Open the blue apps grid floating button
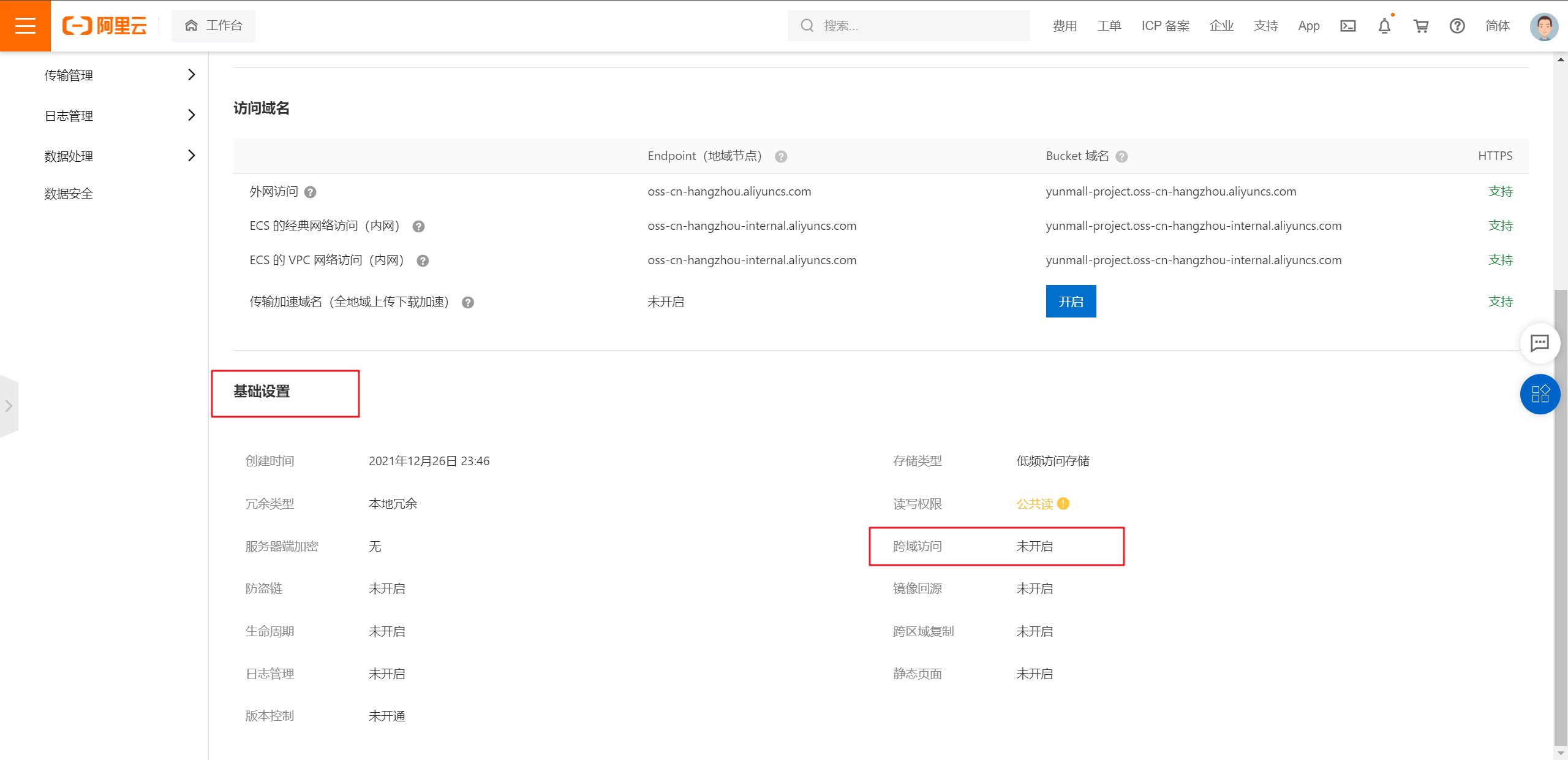Viewport: 1568px width, 760px height. pyautogui.click(x=1540, y=393)
